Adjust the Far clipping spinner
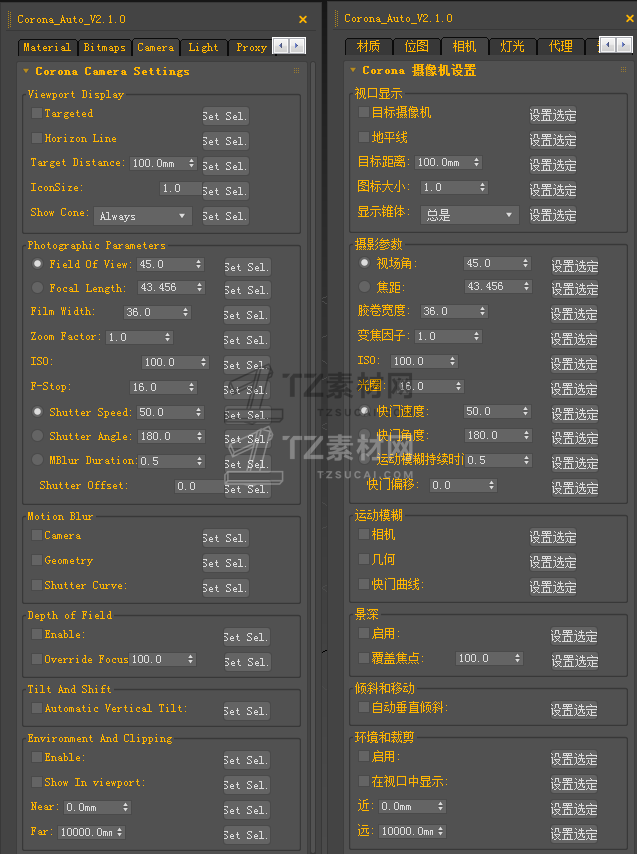This screenshot has width=637, height=854. click(x=120, y=832)
